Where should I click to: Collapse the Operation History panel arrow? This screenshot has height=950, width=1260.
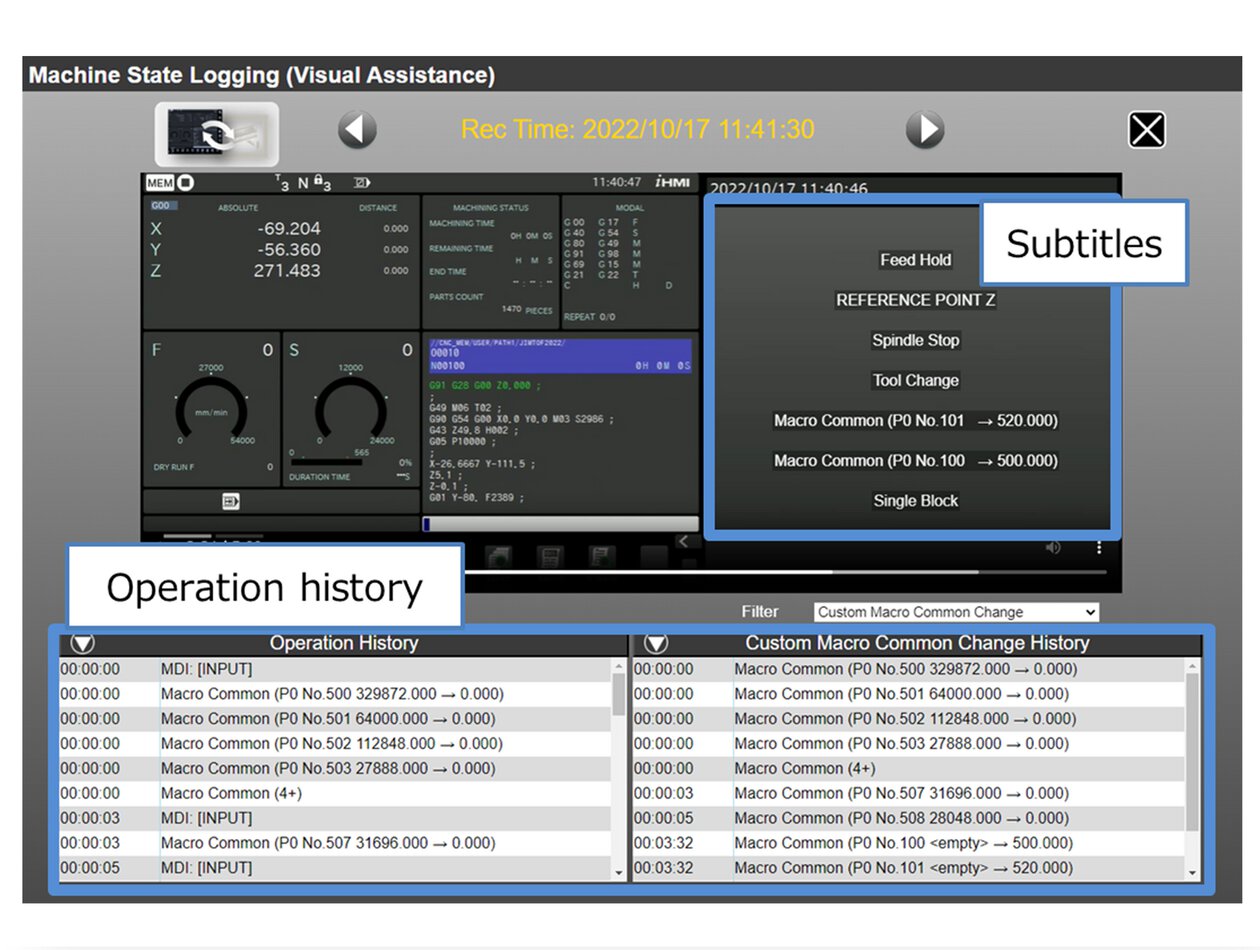pos(82,644)
